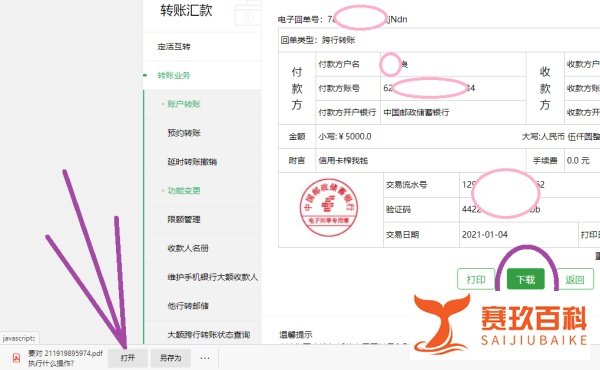Click the 交易日期 label

pyautogui.click(x=402, y=235)
